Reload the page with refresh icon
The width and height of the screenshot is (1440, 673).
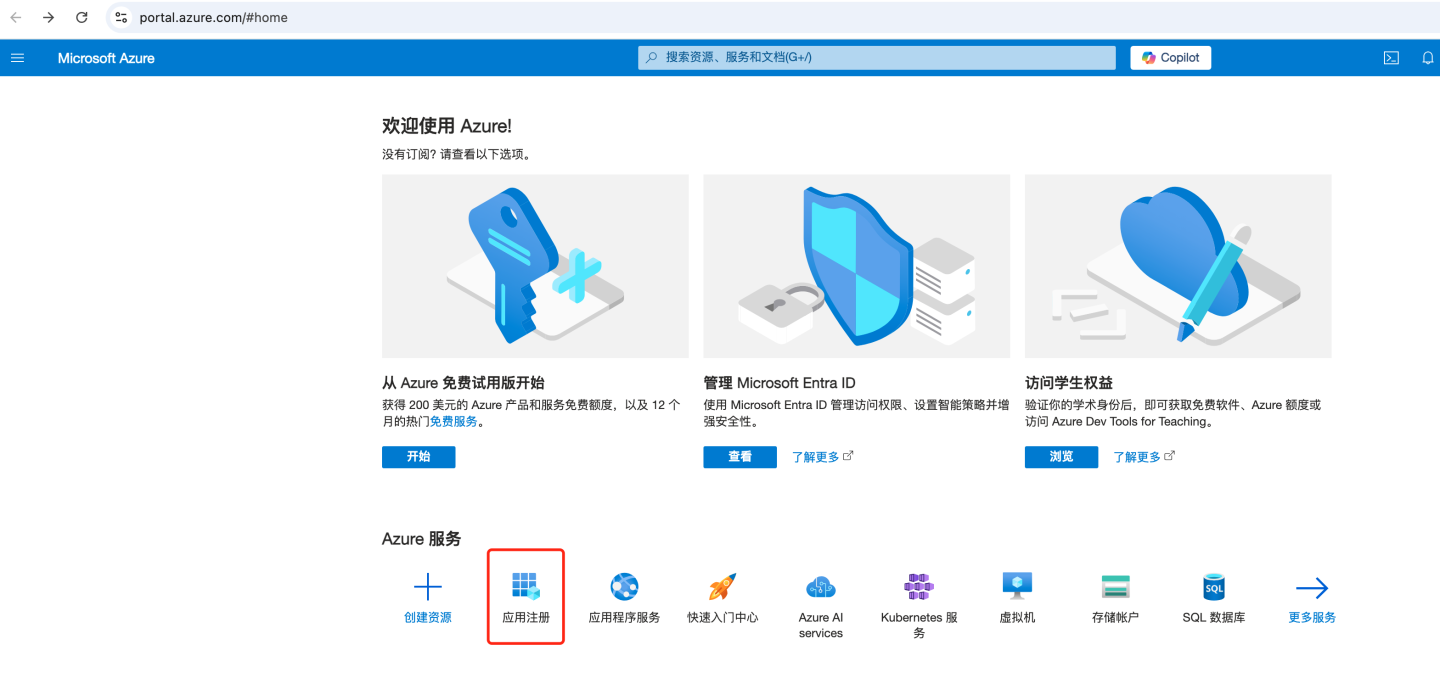[82, 17]
